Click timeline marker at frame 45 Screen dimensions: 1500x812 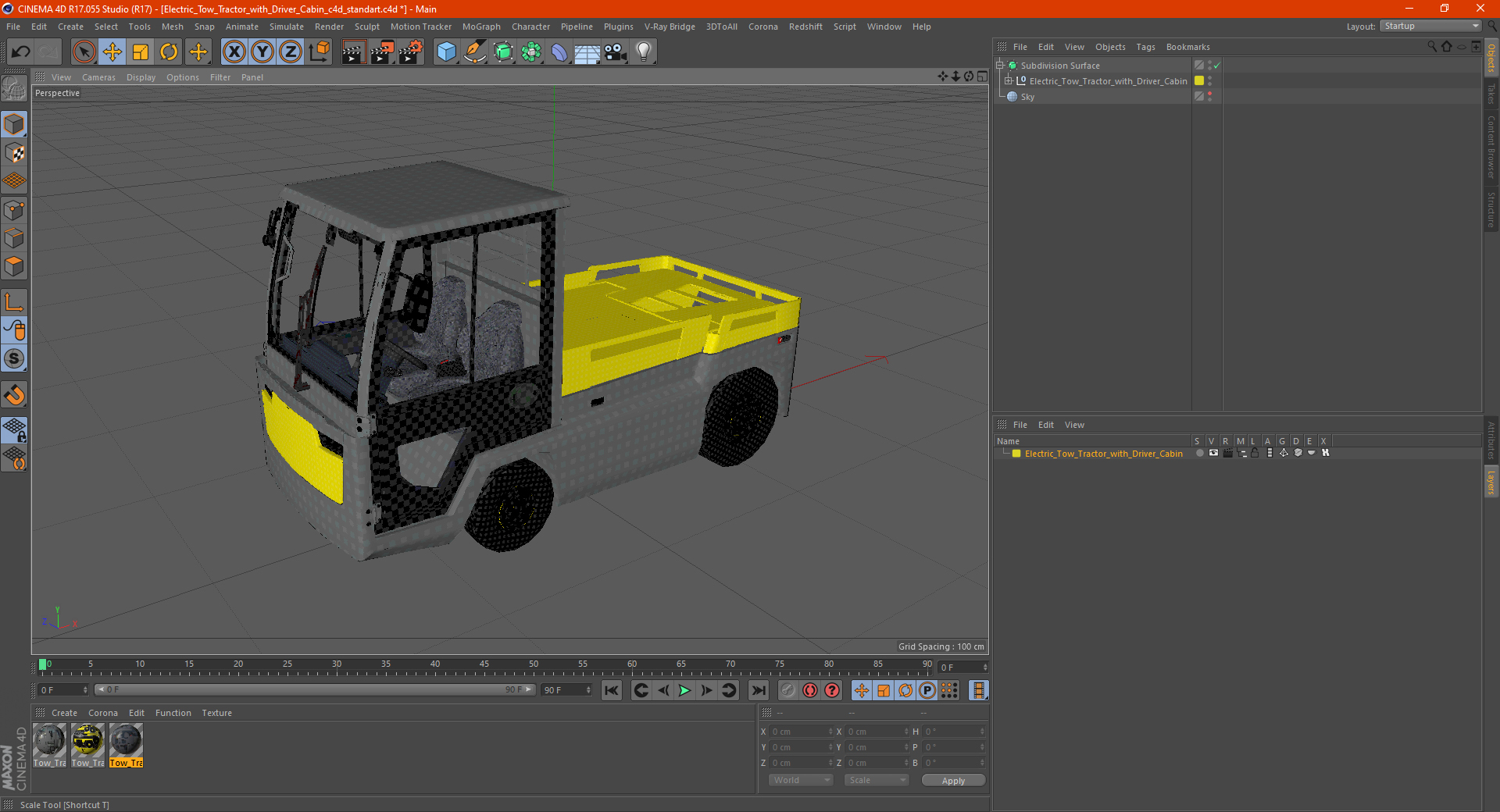pos(484,666)
